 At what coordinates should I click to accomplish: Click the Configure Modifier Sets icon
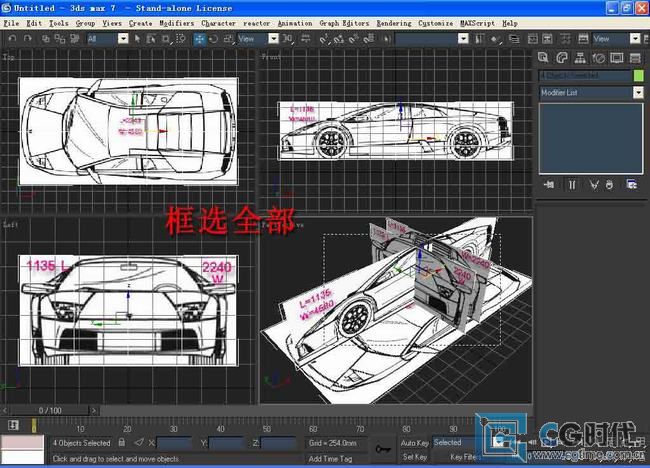pos(631,185)
